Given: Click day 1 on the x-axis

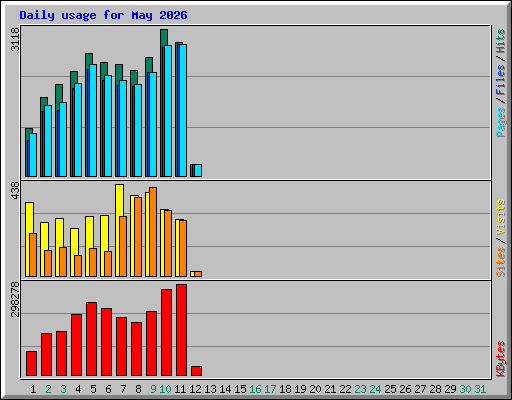Looking at the screenshot, I should point(33,389).
